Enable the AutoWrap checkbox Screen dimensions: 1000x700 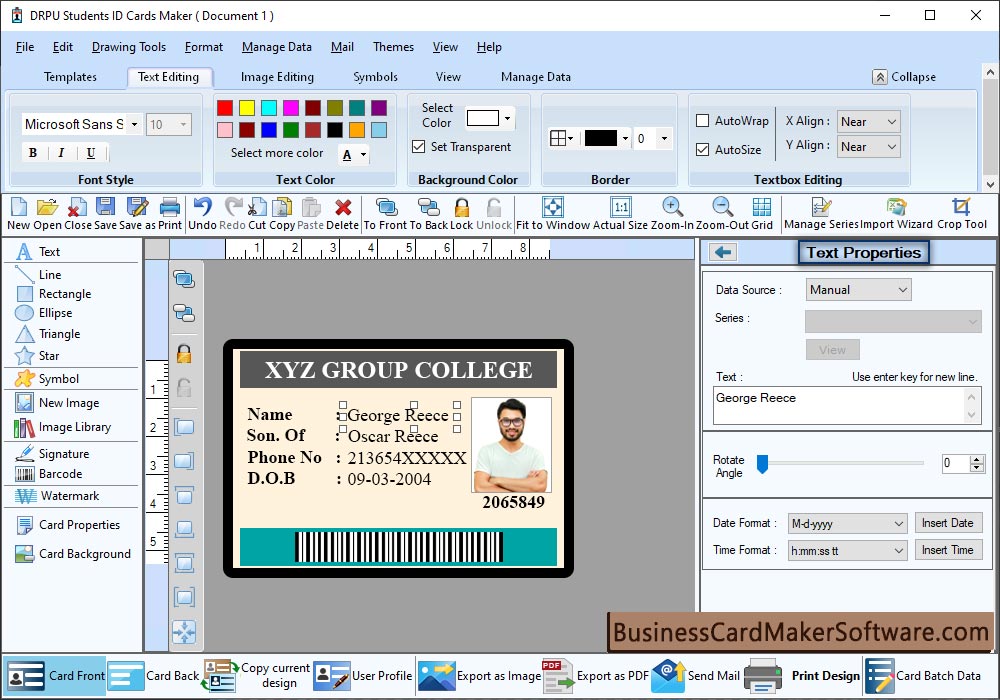pos(702,120)
